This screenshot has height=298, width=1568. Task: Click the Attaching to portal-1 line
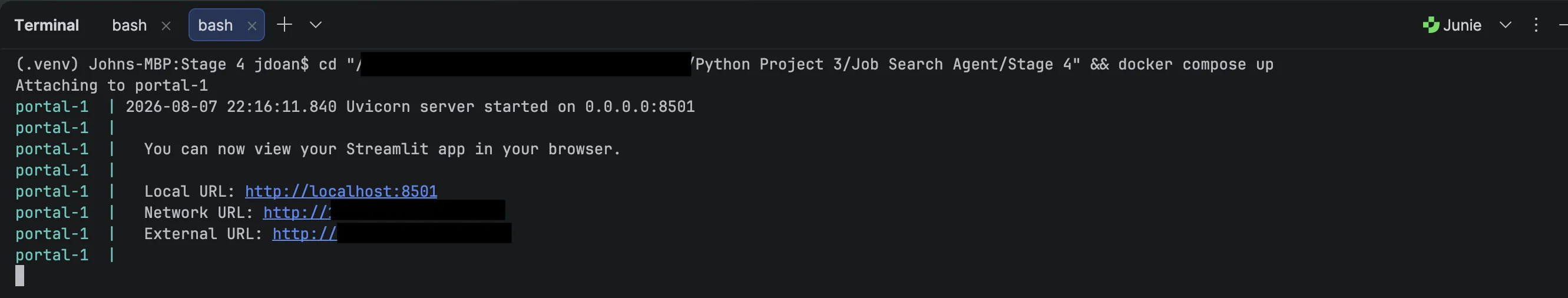tap(111, 86)
